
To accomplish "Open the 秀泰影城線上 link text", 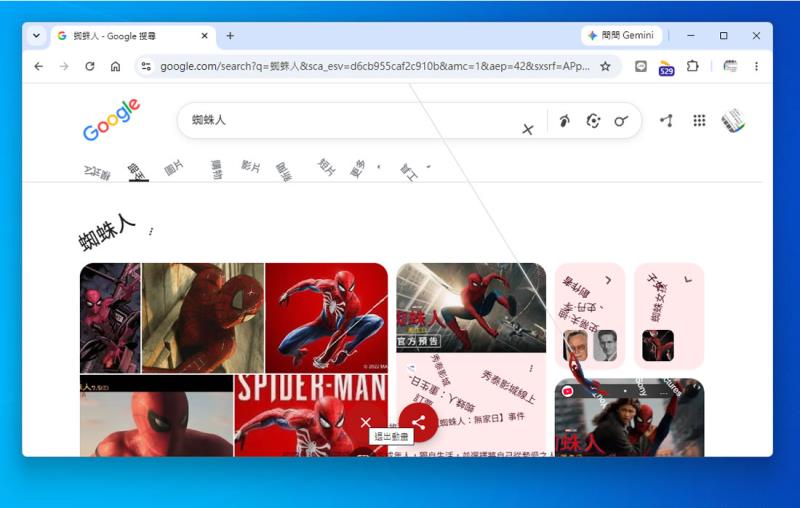I will [x=508, y=387].
